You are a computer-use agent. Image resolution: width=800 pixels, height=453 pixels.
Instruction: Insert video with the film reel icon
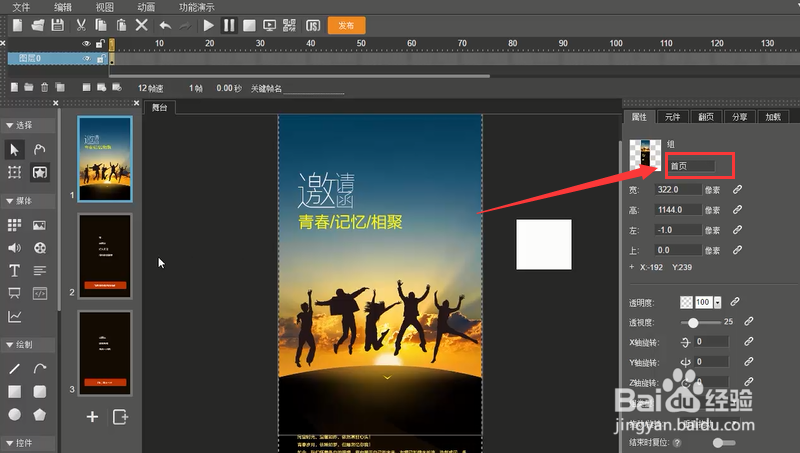tap(39, 248)
